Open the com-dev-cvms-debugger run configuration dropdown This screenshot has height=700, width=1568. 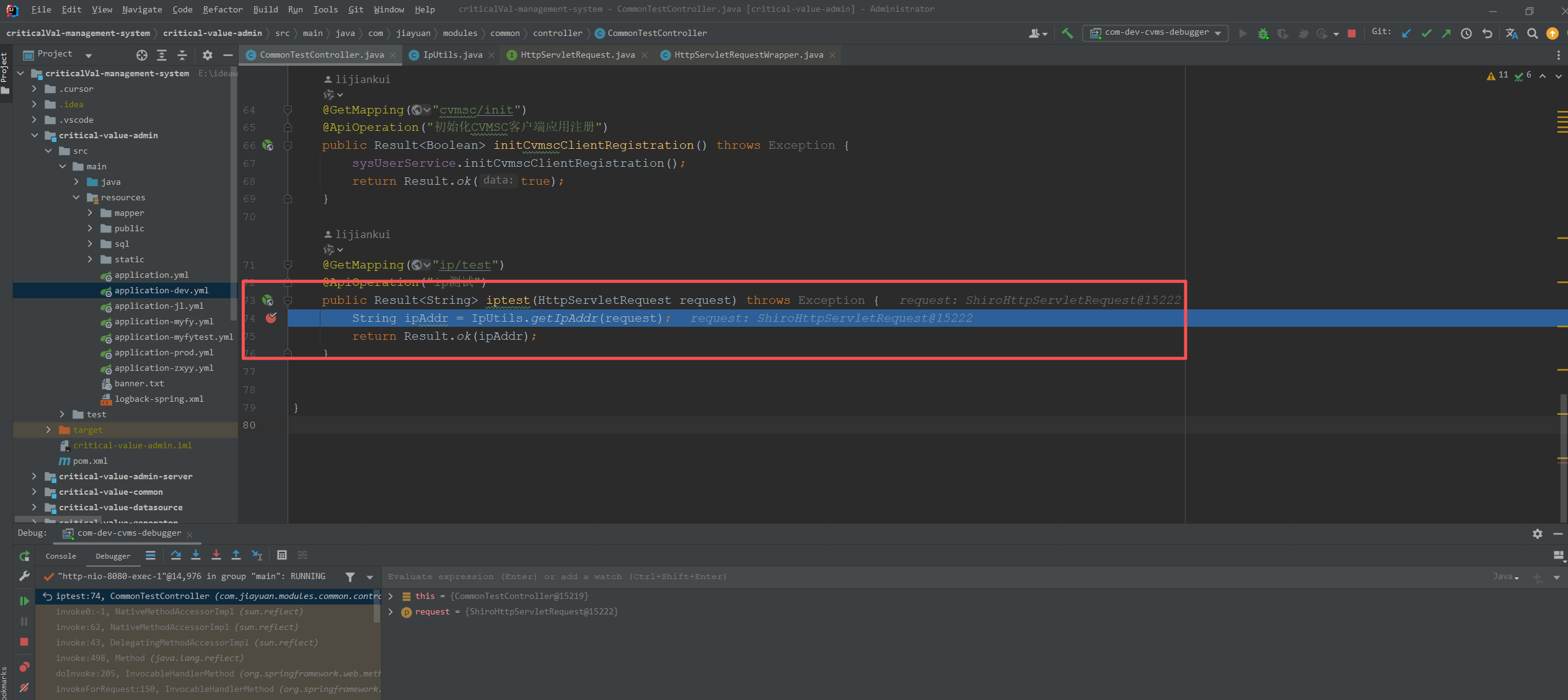pyautogui.click(x=1156, y=33)
